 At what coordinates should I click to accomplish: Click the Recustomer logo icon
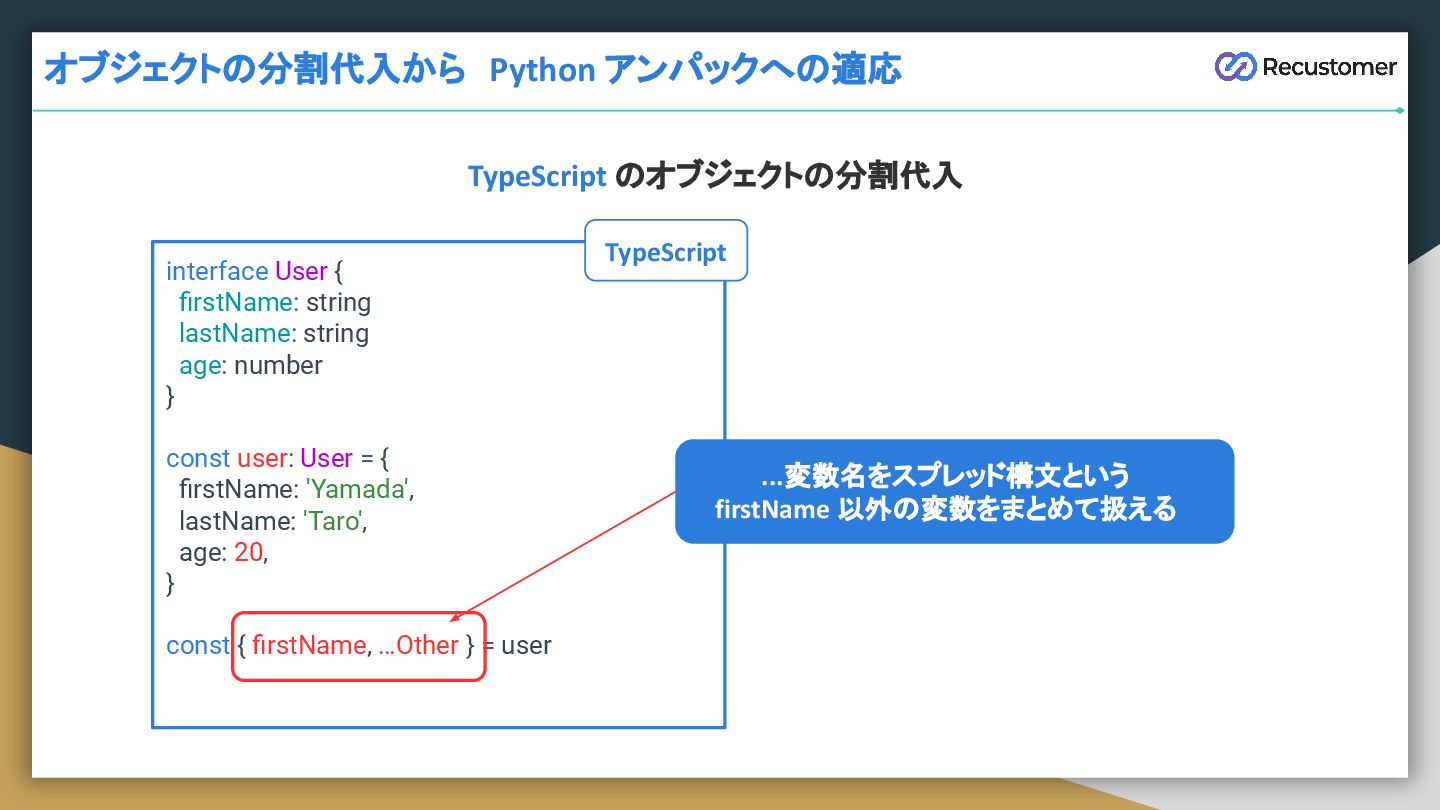point(1234,67)
